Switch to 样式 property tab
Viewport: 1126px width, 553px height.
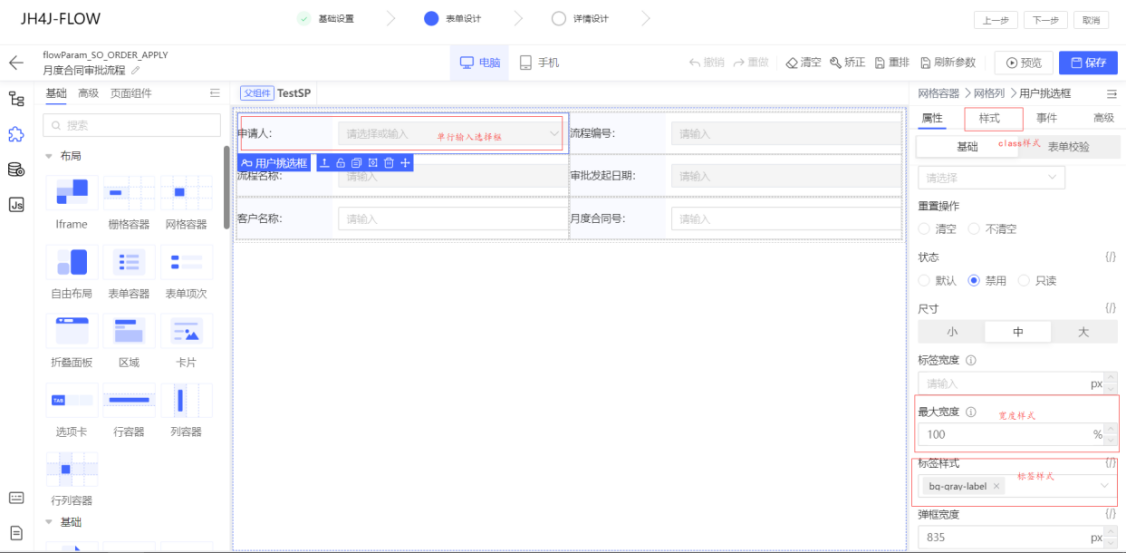pos(989,118)
